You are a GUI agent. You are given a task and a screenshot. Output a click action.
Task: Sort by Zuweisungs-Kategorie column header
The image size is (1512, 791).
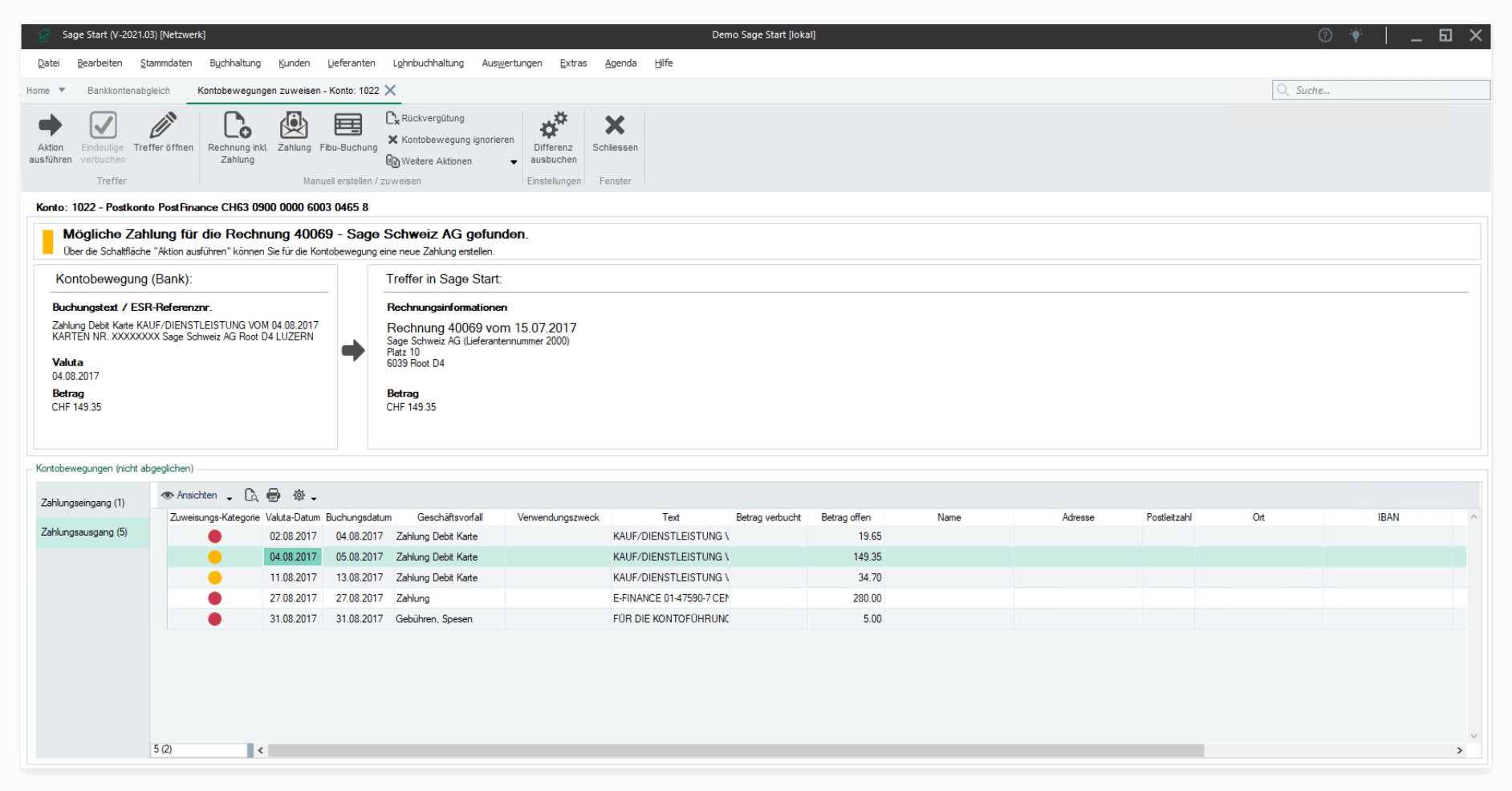[x=214, y=518]
